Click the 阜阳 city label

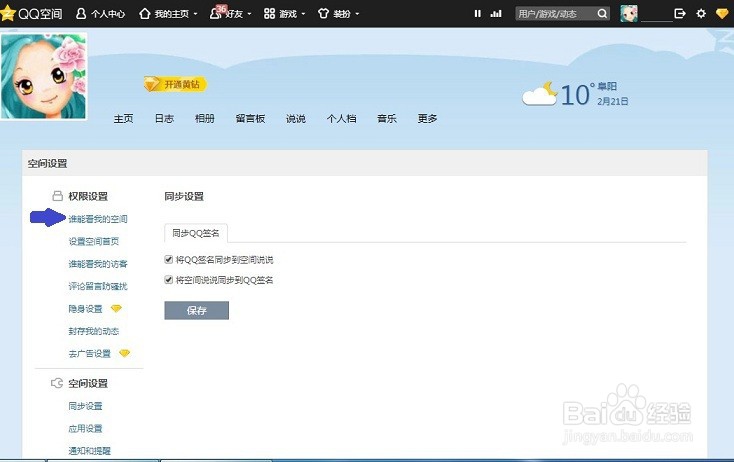tap(607, 87)
